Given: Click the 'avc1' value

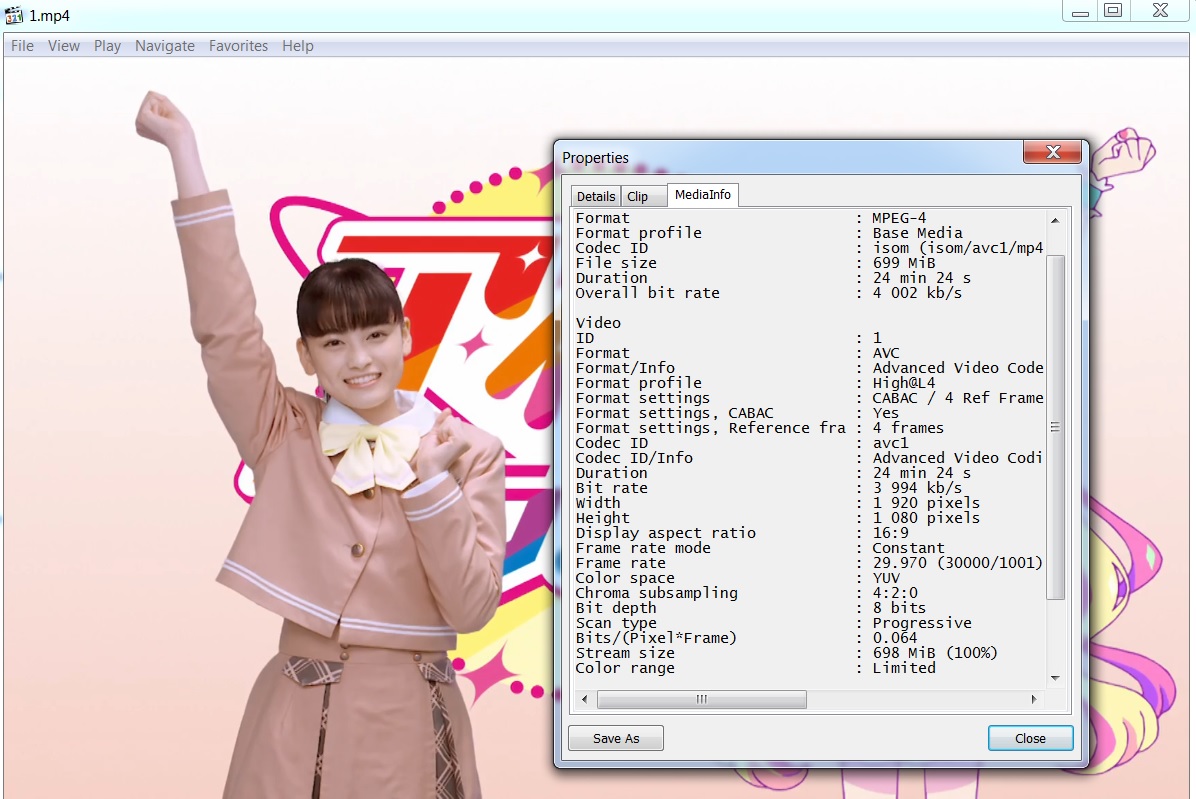Looking at the screenshot, I should pos(891,443).
